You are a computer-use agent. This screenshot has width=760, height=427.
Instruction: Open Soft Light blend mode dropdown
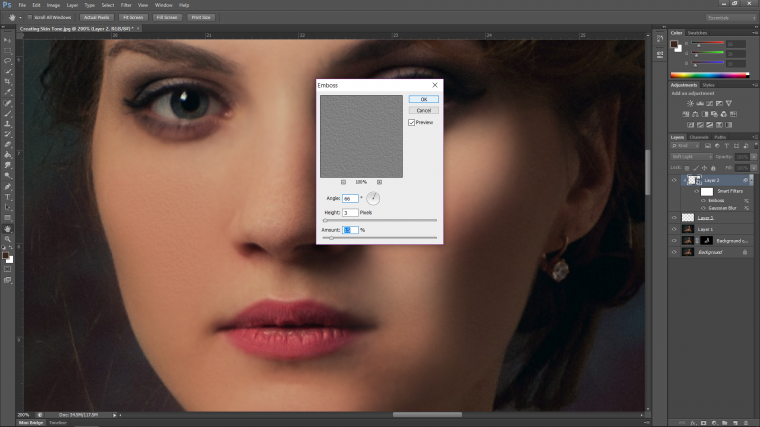coord(692,157)
